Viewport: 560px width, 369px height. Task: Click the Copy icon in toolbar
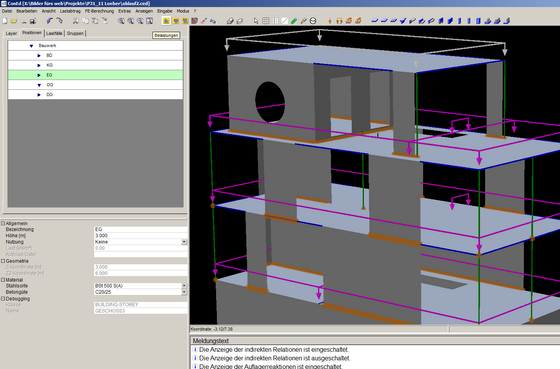tap(86, 21)
